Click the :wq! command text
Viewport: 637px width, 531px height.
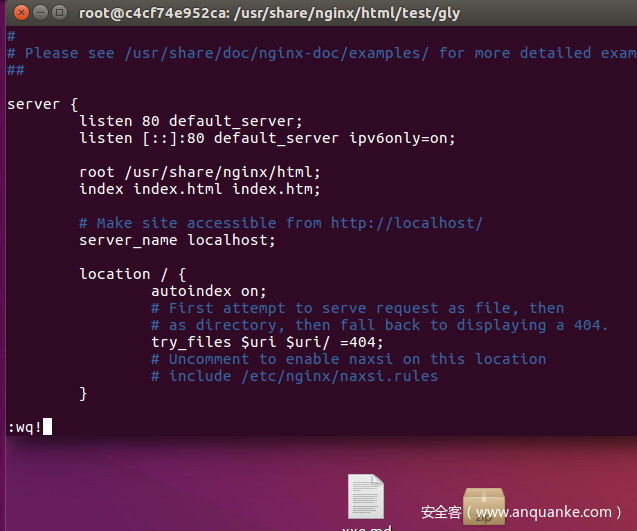[24, 428]
